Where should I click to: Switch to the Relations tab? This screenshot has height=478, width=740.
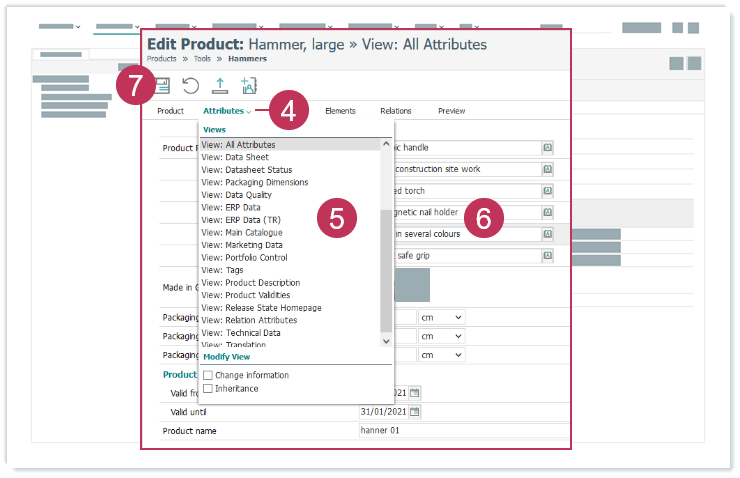pos(396,111)
